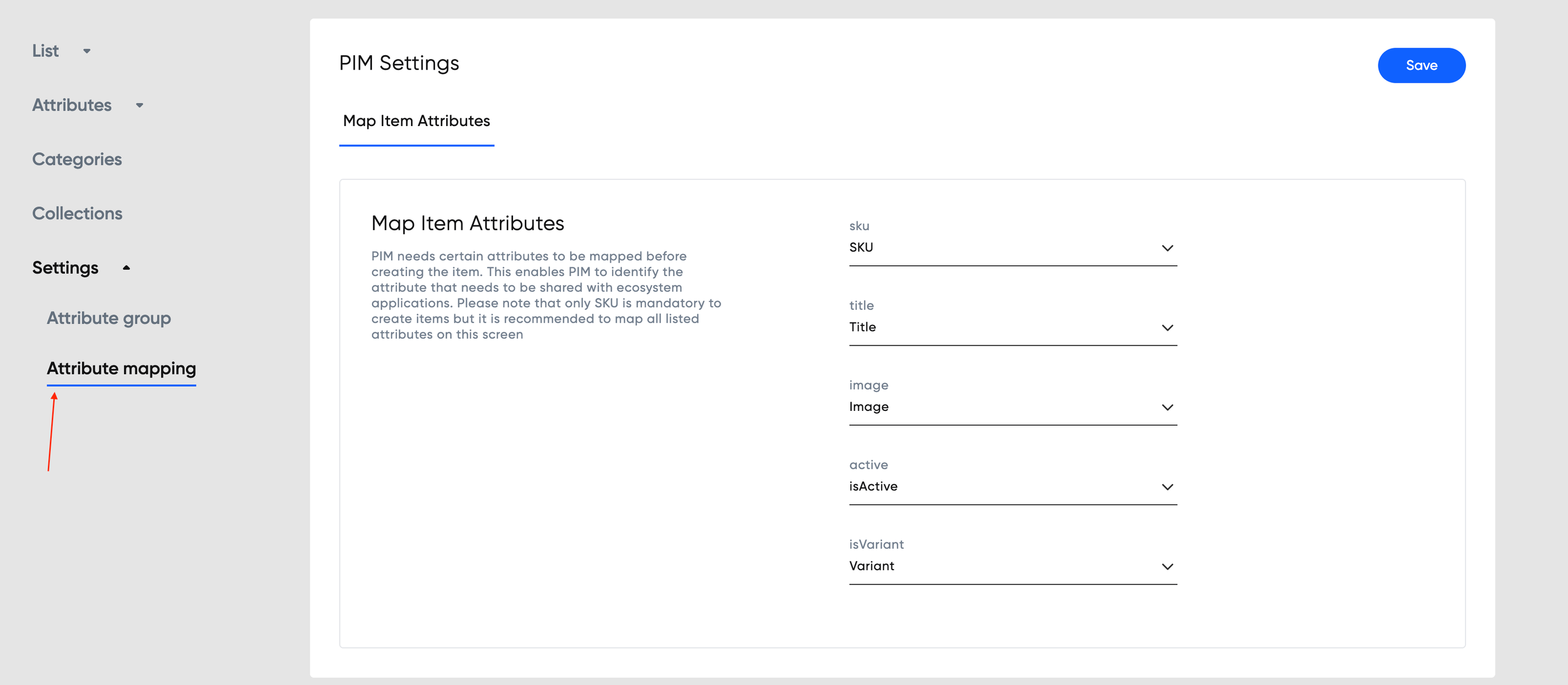
Task: Open Attribute mapping in sidebar
Action: (121, 368)
